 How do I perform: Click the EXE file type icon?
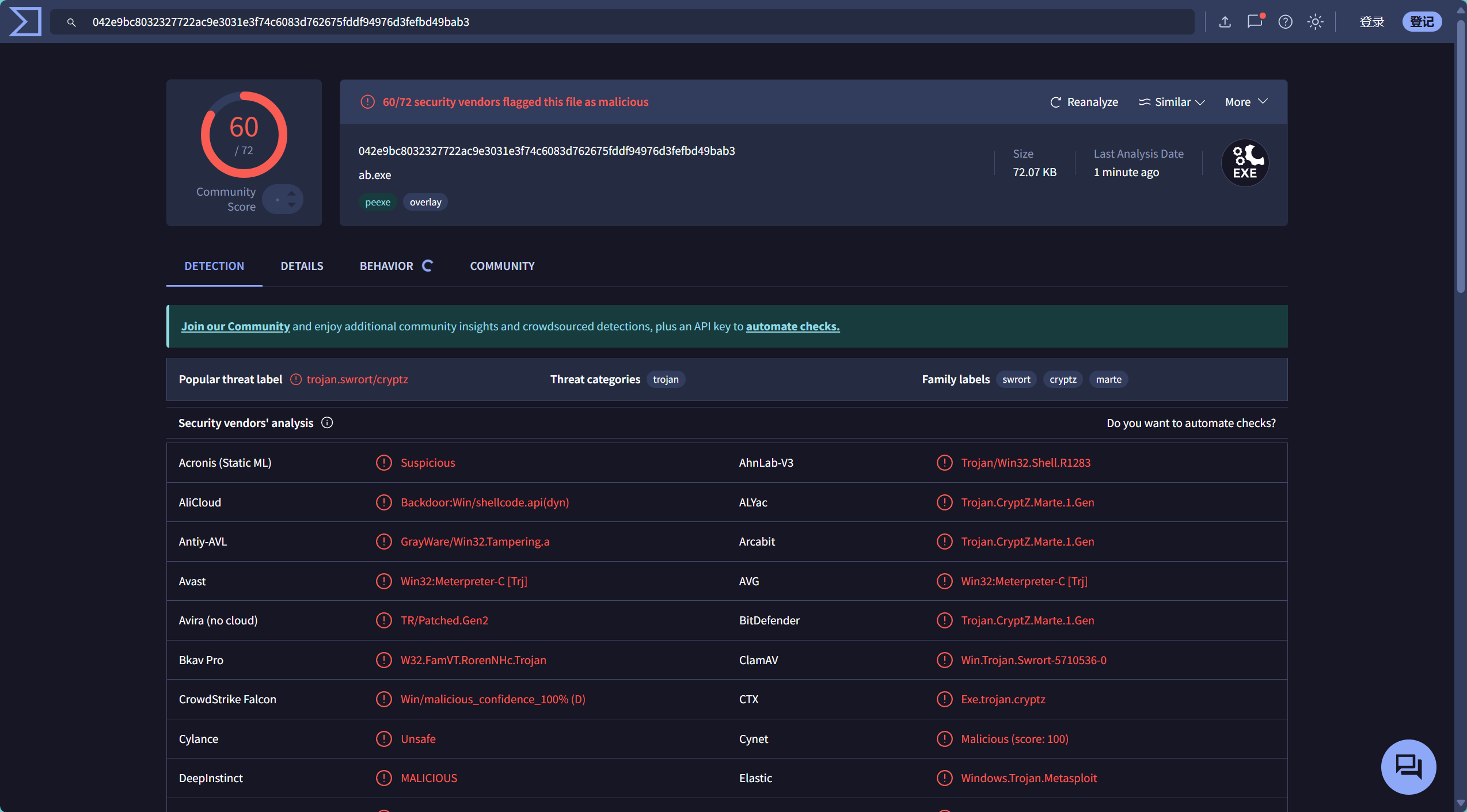pos(1245,163)
